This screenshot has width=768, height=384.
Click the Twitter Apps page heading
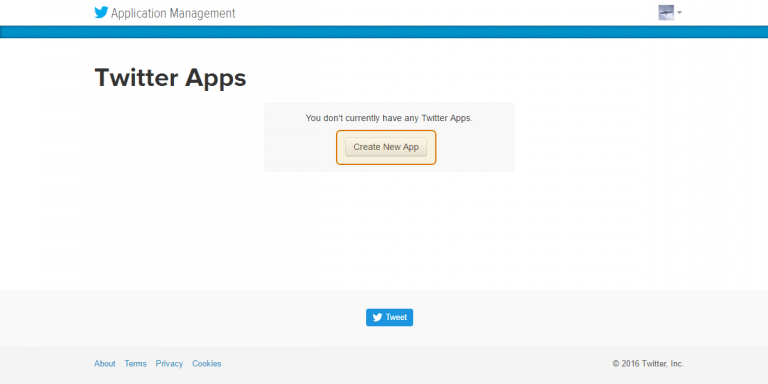(170, 78)
